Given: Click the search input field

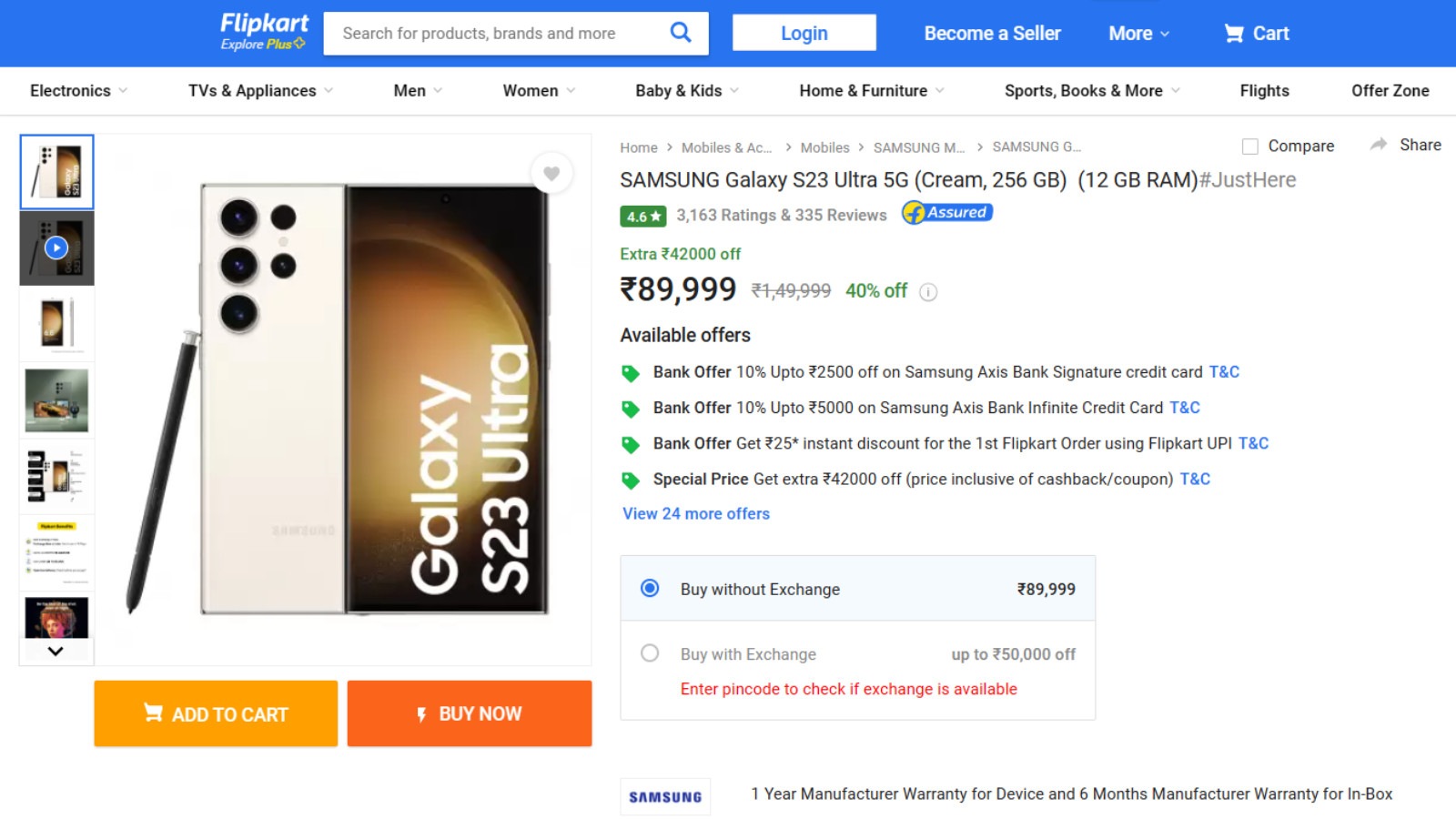Looking at the screenshot, I should coord(500,33).
